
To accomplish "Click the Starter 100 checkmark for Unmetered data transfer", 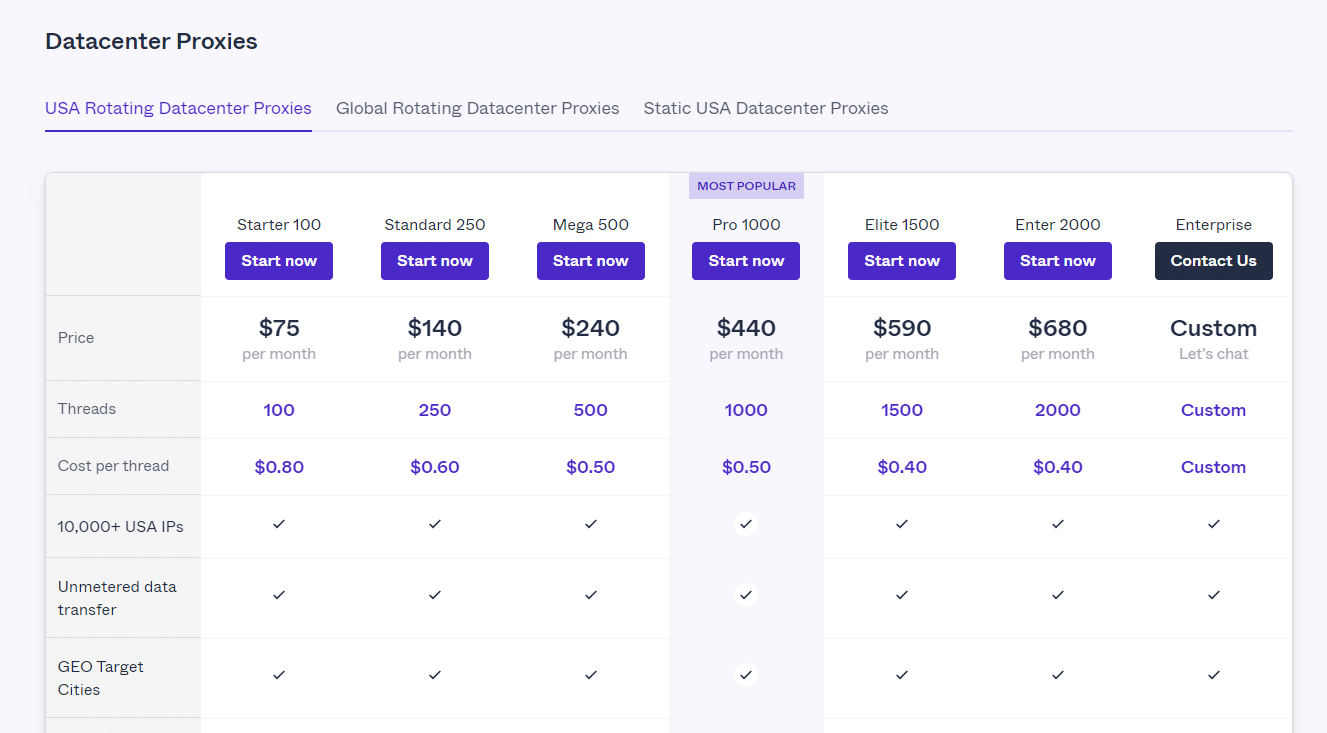I will [279, 595].
